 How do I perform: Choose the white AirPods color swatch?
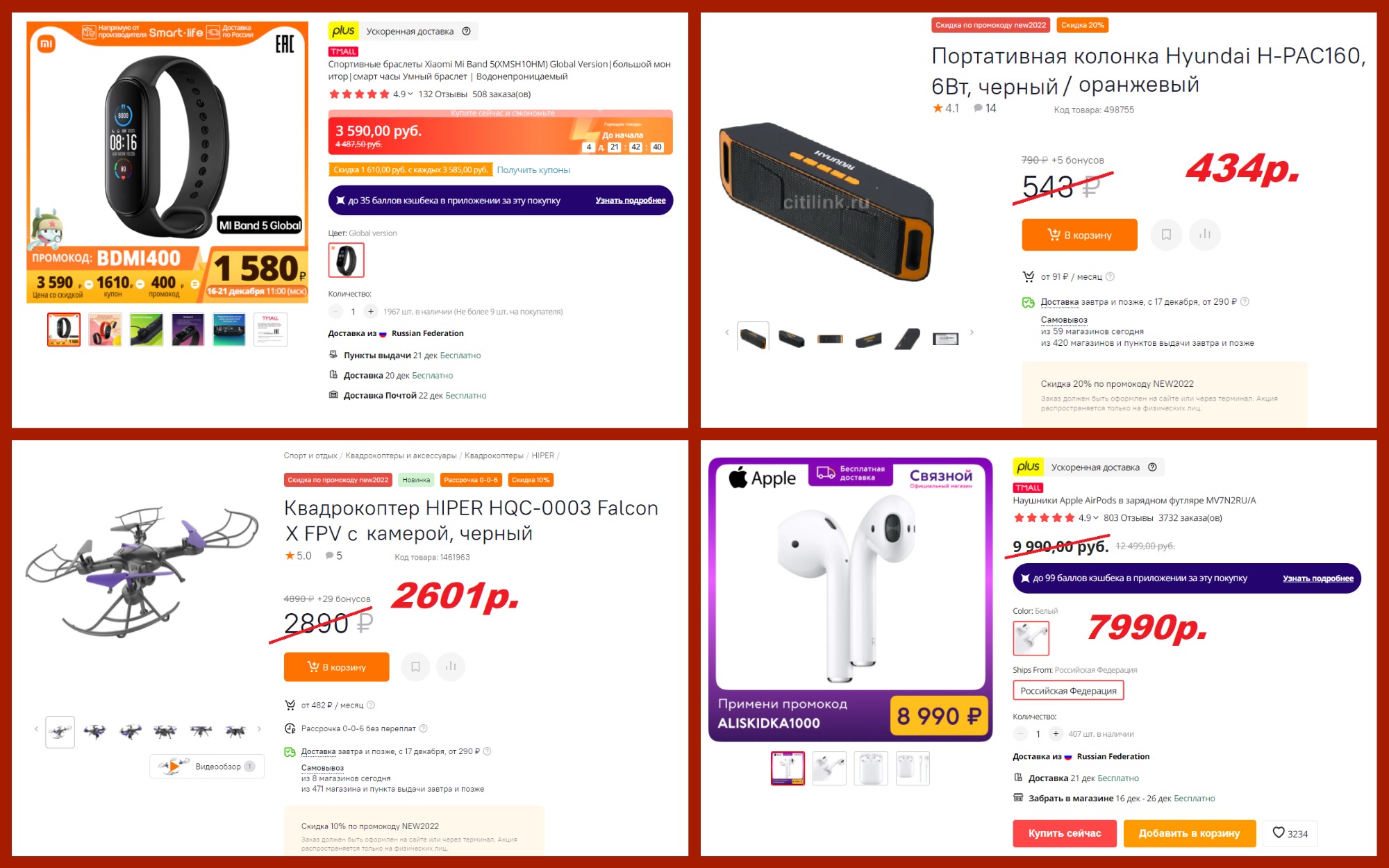pos(1031,637)
